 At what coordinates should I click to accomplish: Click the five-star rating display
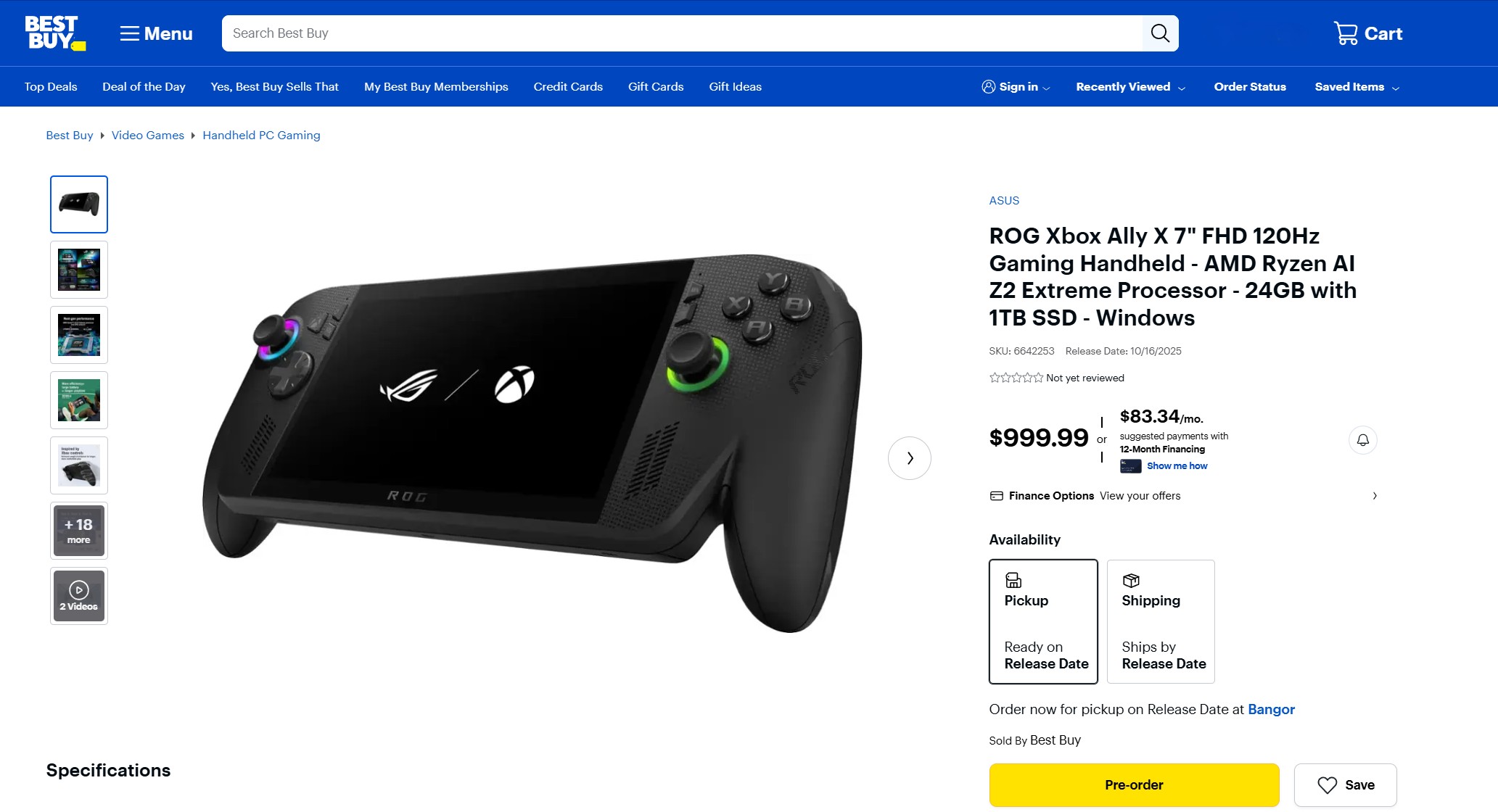[x=1016, y=378]
